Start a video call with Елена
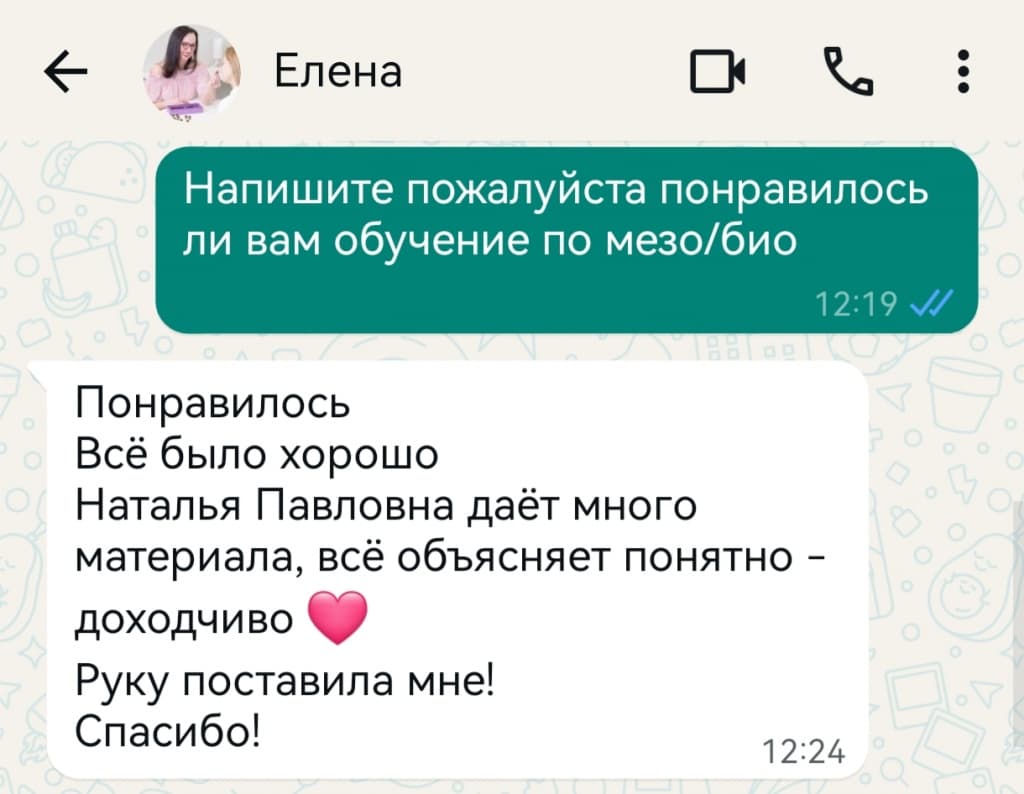 point(718,71)
